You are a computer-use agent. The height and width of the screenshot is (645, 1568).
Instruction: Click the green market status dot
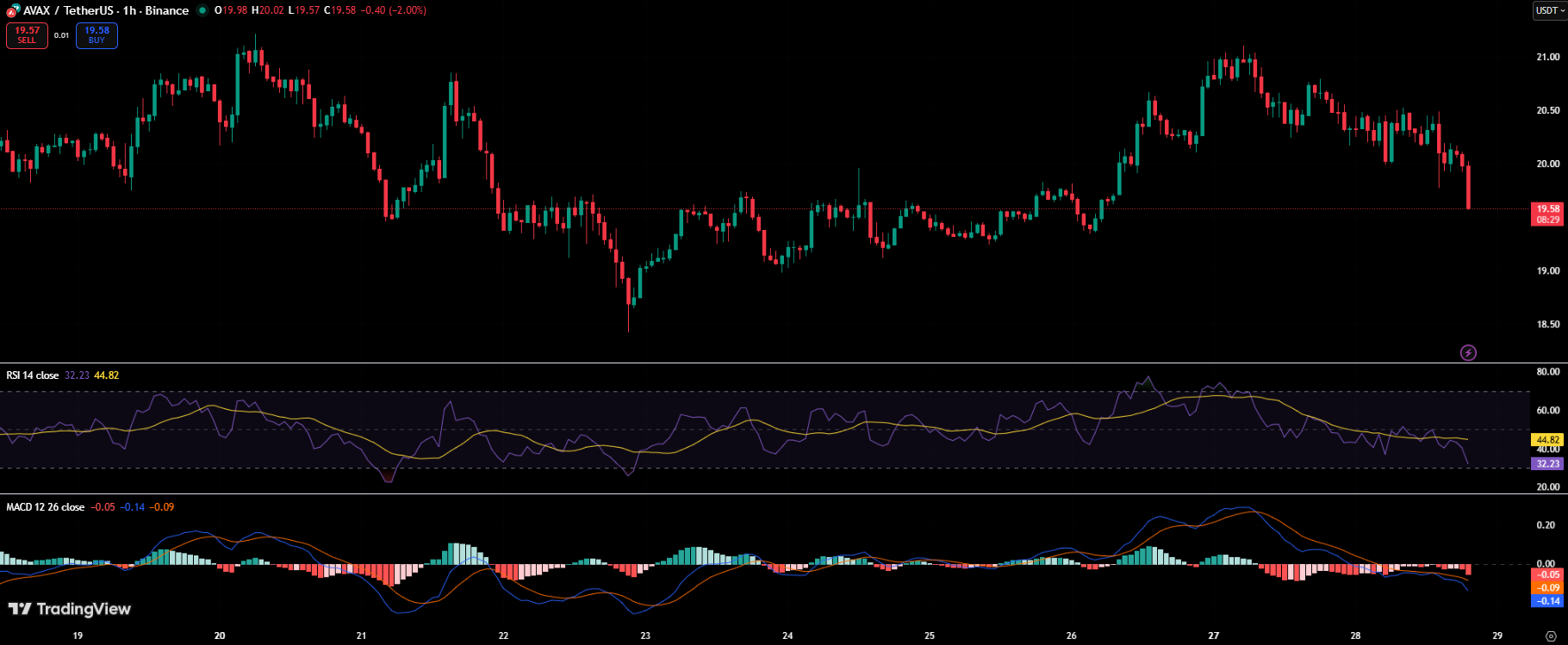coord(202,10)
